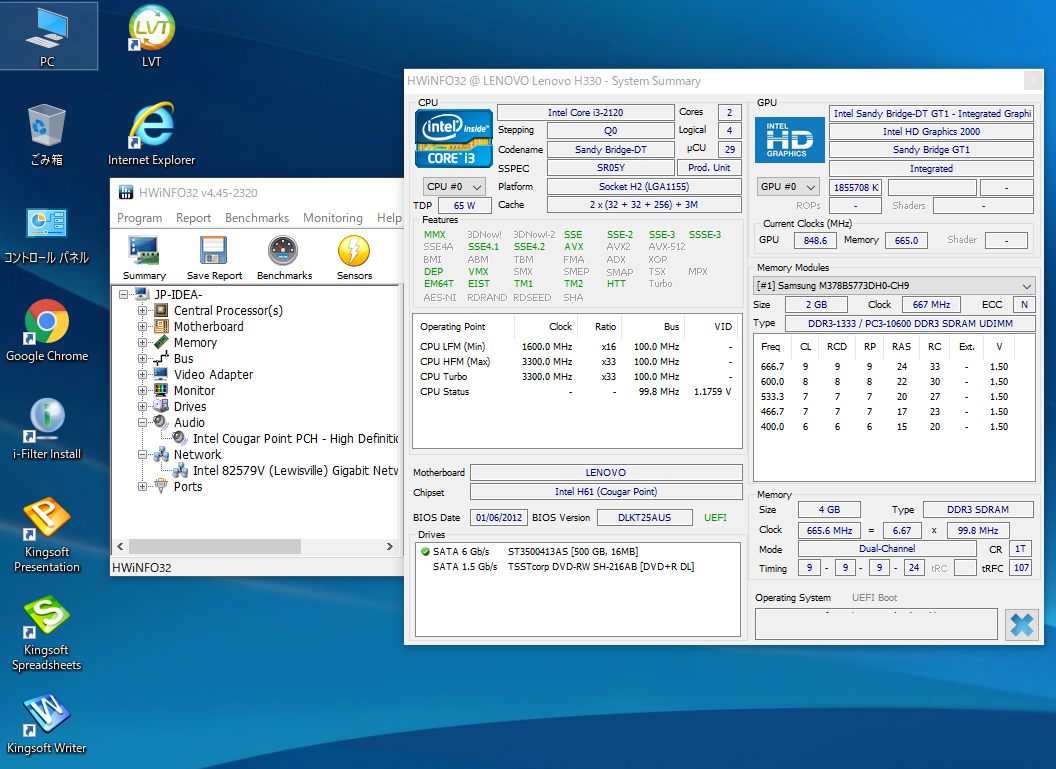Image resolution: width=1056 pixels, height=769 pixels.
Task: Collapse the JP-IDEA root node
Action: click(123, 294)
